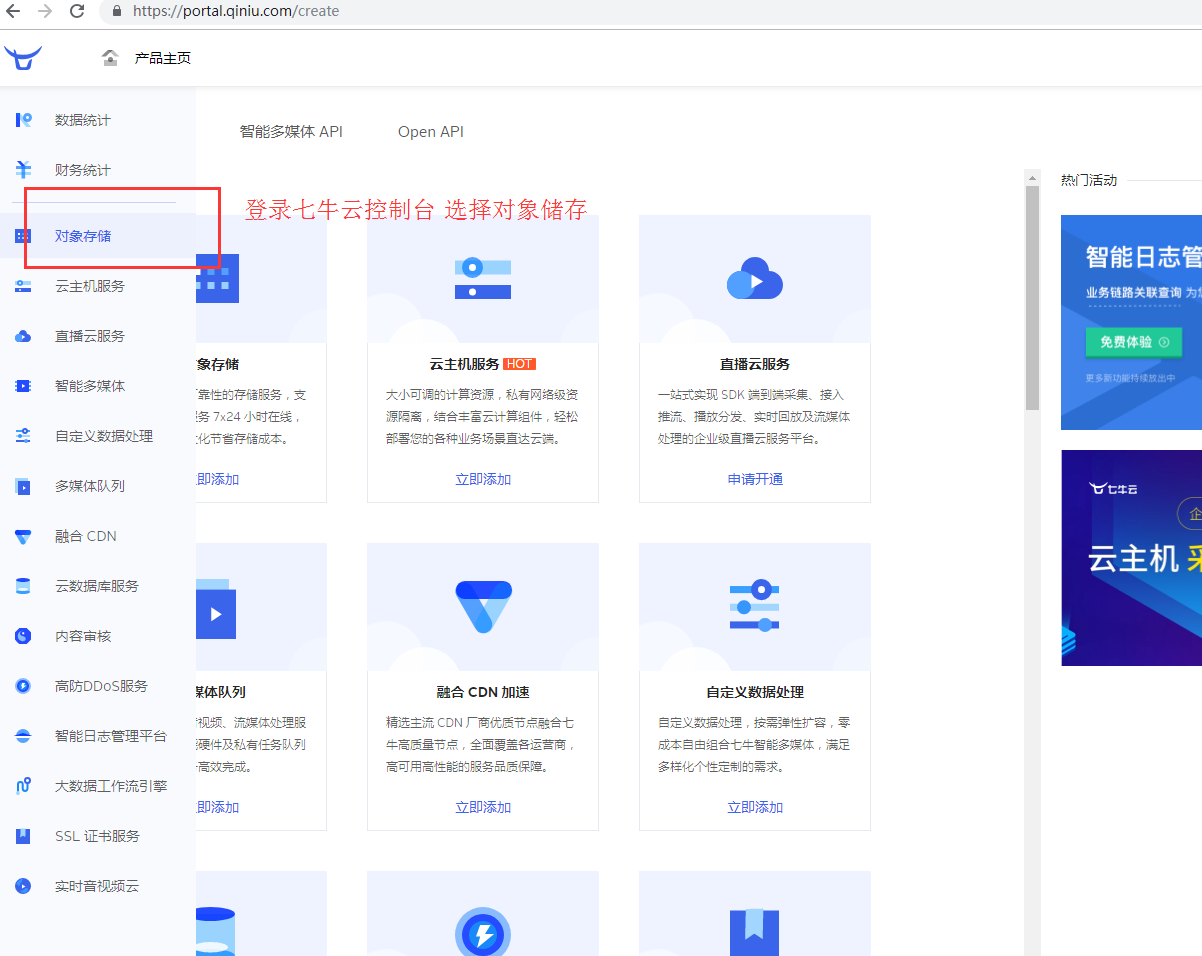The image size is (1202, 956).
Task: Click SSL 证书服务 sidebar icon
Action: tap(23, 836)
